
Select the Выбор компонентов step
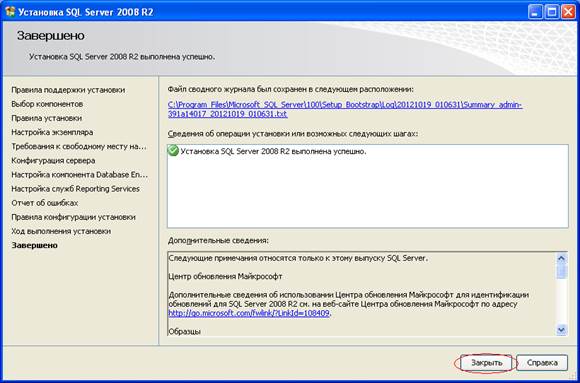[x=47, y=104]
